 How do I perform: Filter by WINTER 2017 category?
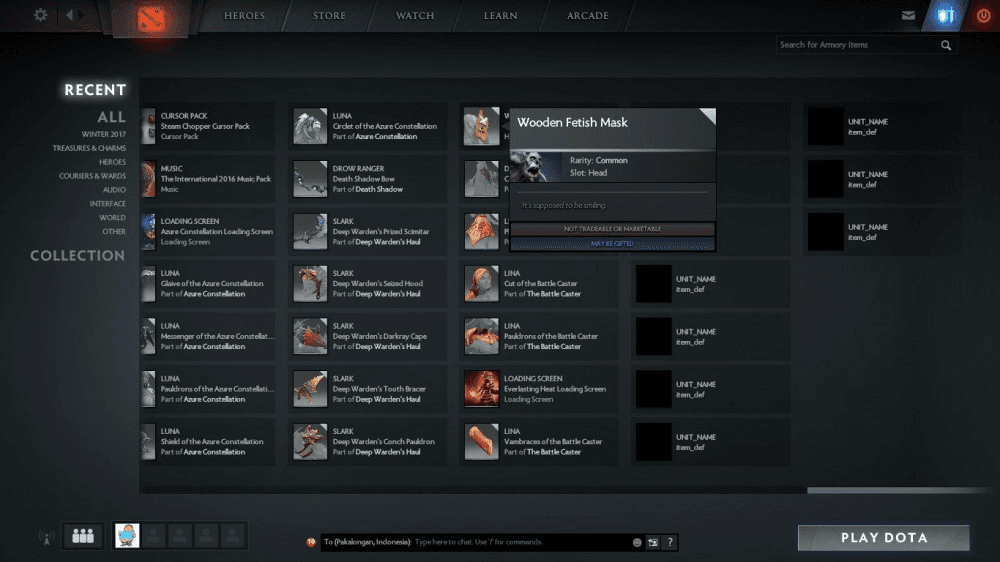(103, 135)
